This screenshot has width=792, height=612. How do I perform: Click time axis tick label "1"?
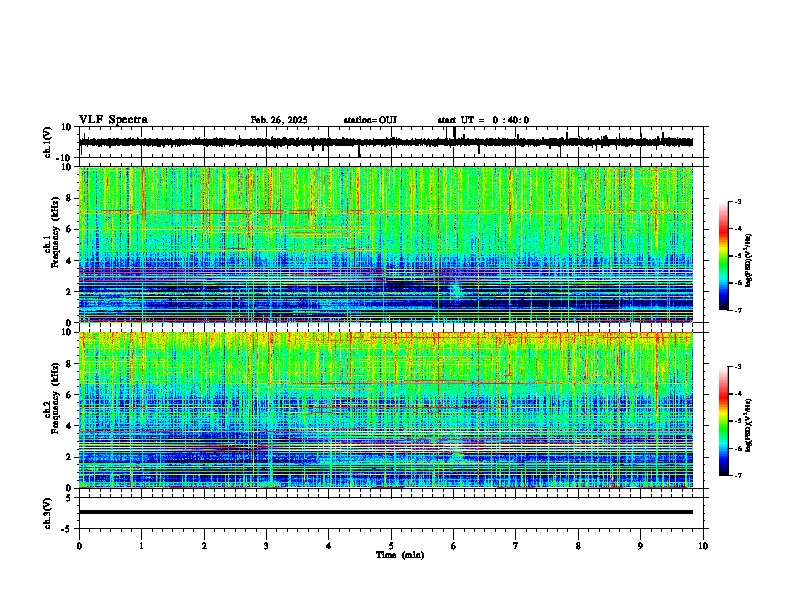pos(141,546)
